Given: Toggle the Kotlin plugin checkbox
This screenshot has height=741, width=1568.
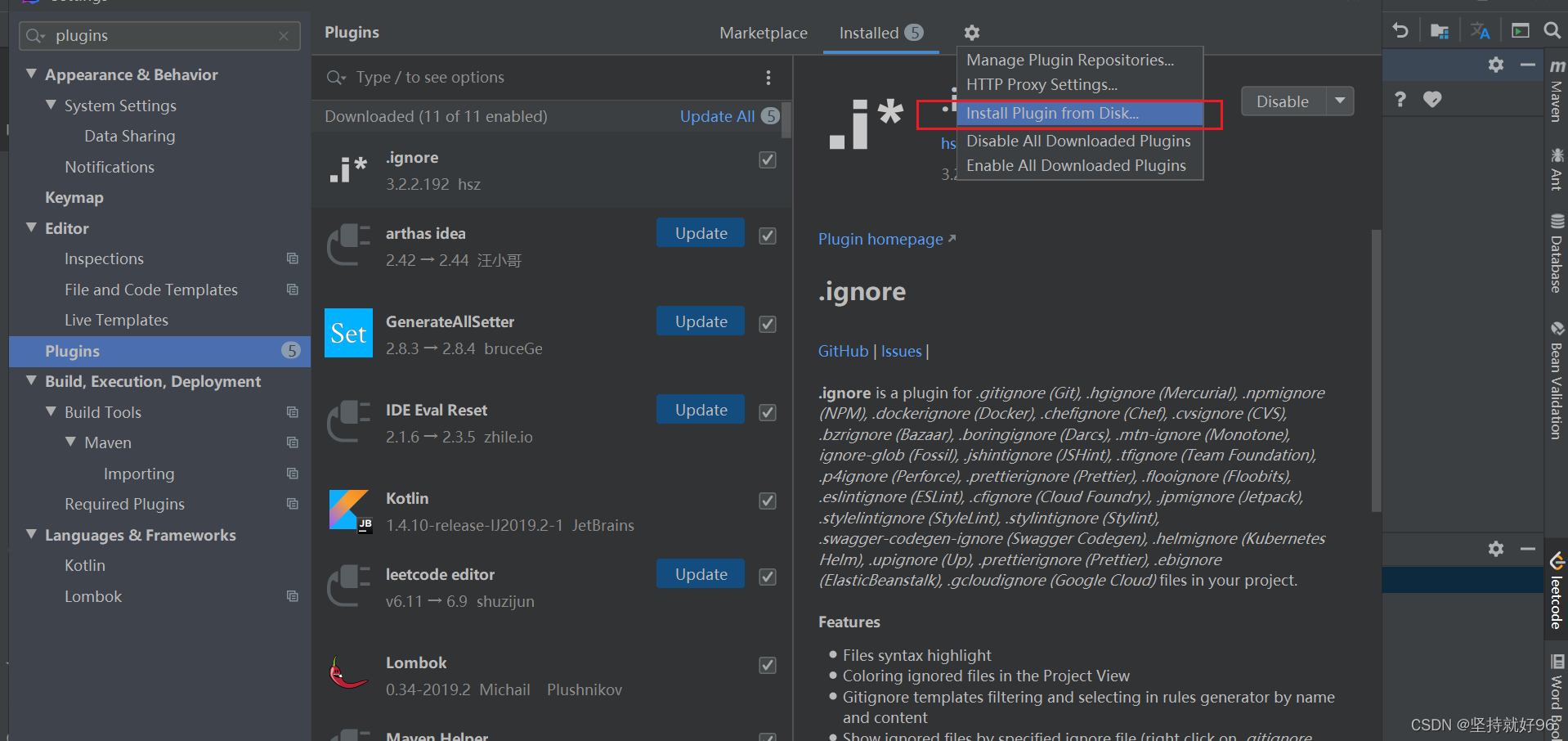Looking at the screenshot, I should 768,501.
